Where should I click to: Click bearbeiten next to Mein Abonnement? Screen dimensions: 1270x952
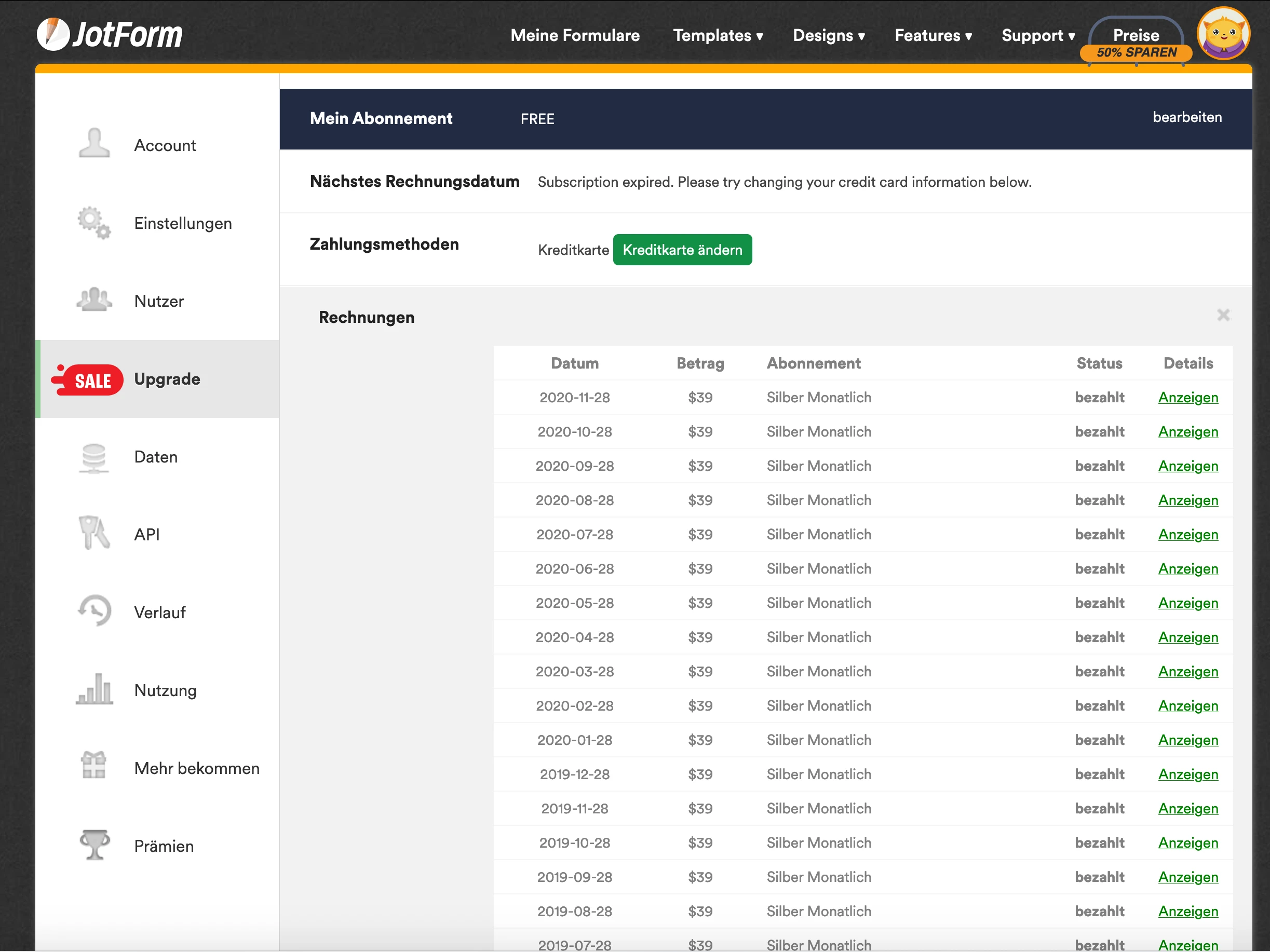click(x=1187, y=118)
